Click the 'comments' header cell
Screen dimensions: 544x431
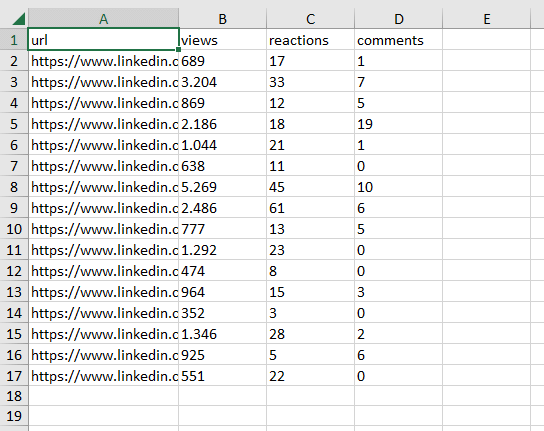399,40
